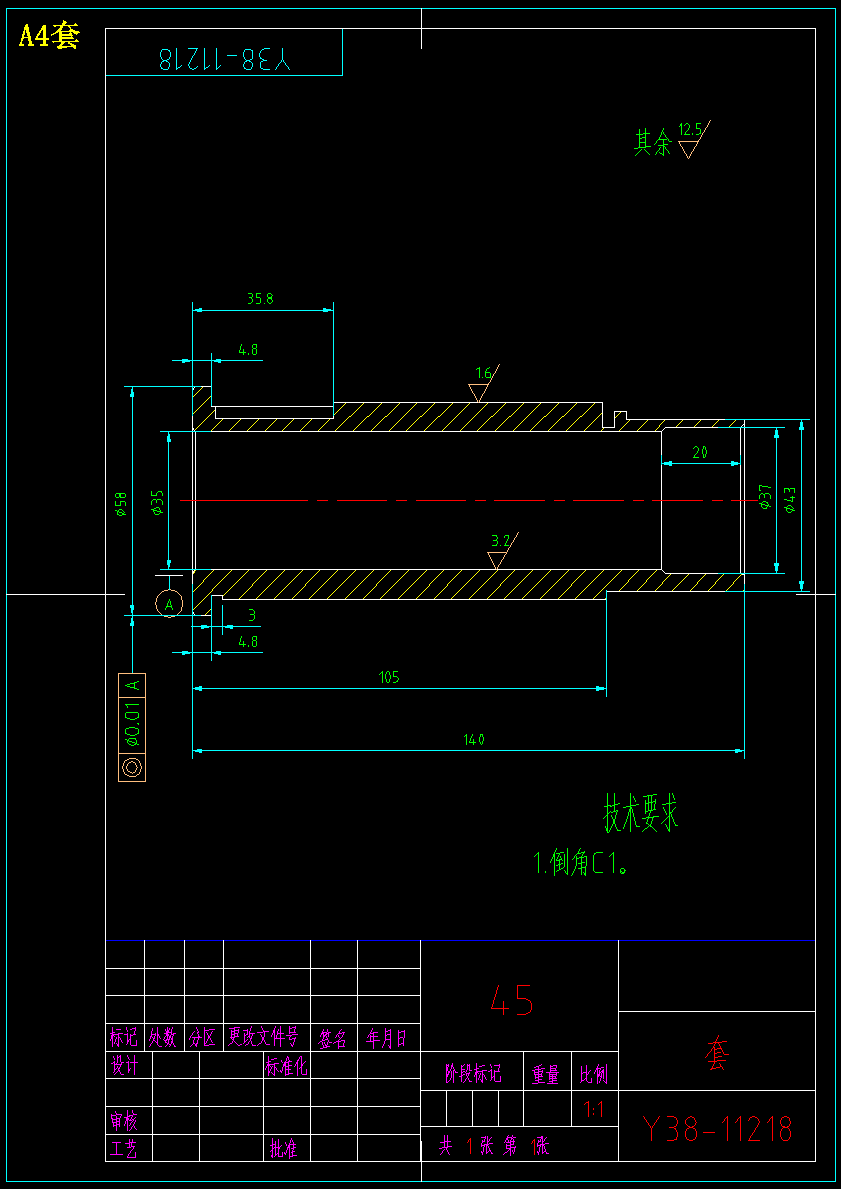
Task: Select the rotated Y38-11218 number in the top box
Action: 224,60
